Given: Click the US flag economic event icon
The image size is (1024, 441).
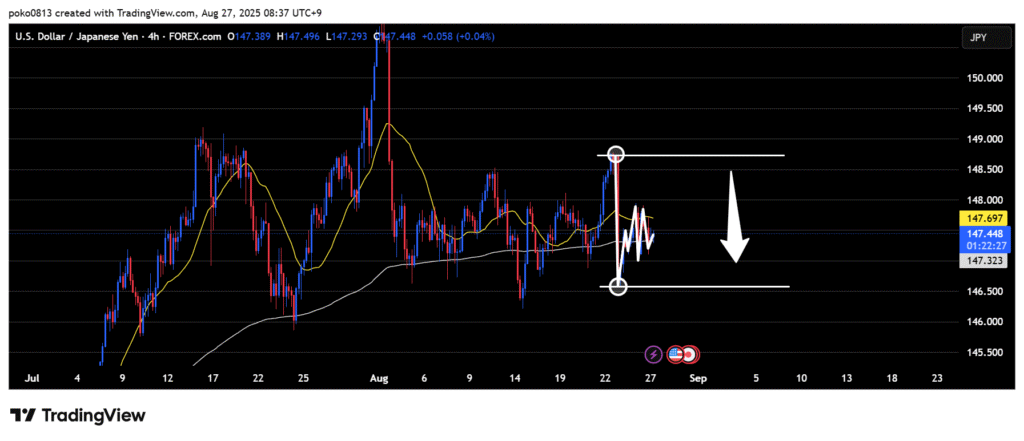Looking at the screenshot, I should pos(675,354).
